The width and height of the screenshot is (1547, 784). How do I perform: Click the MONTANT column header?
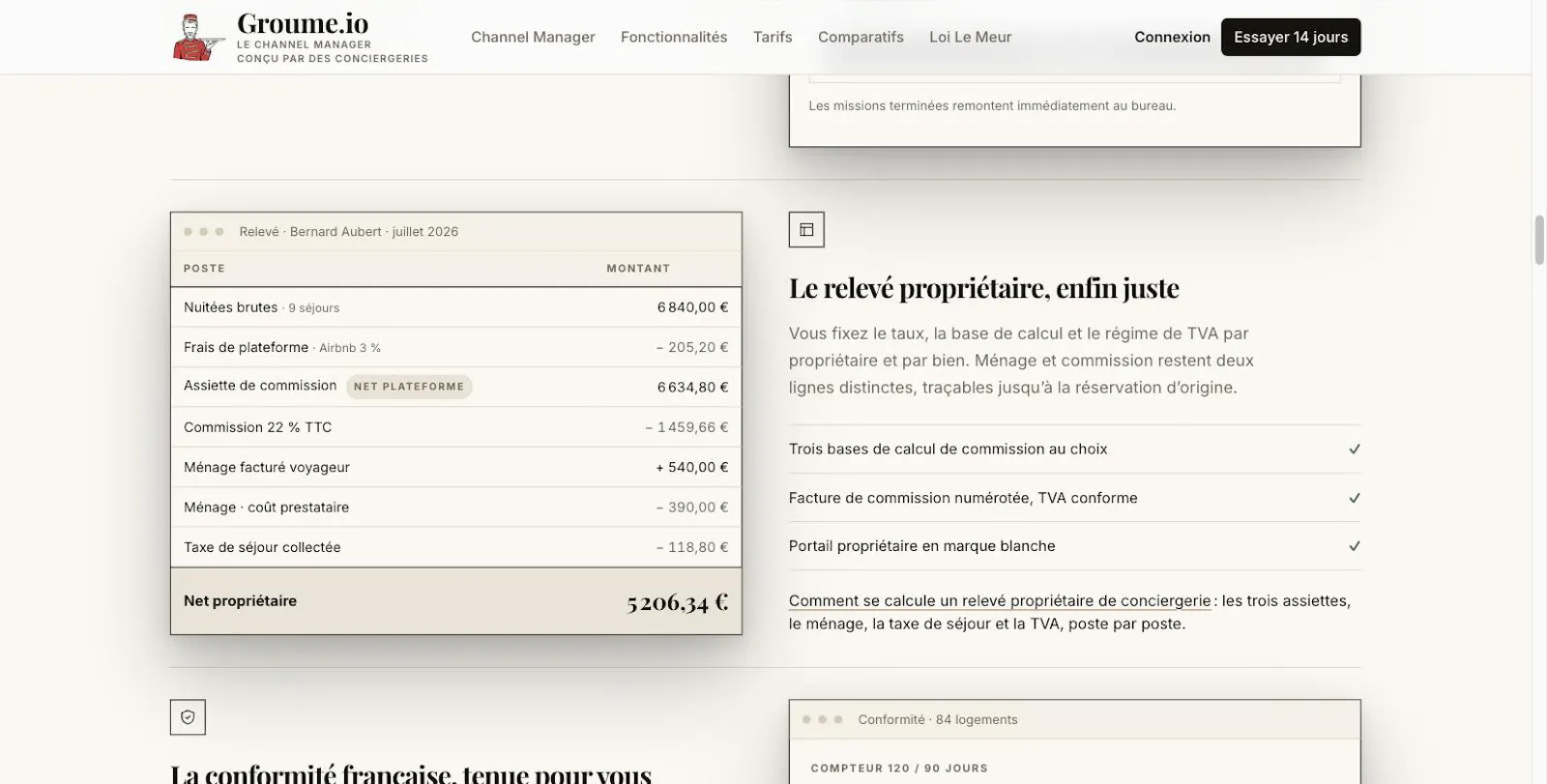coord(638,269)
